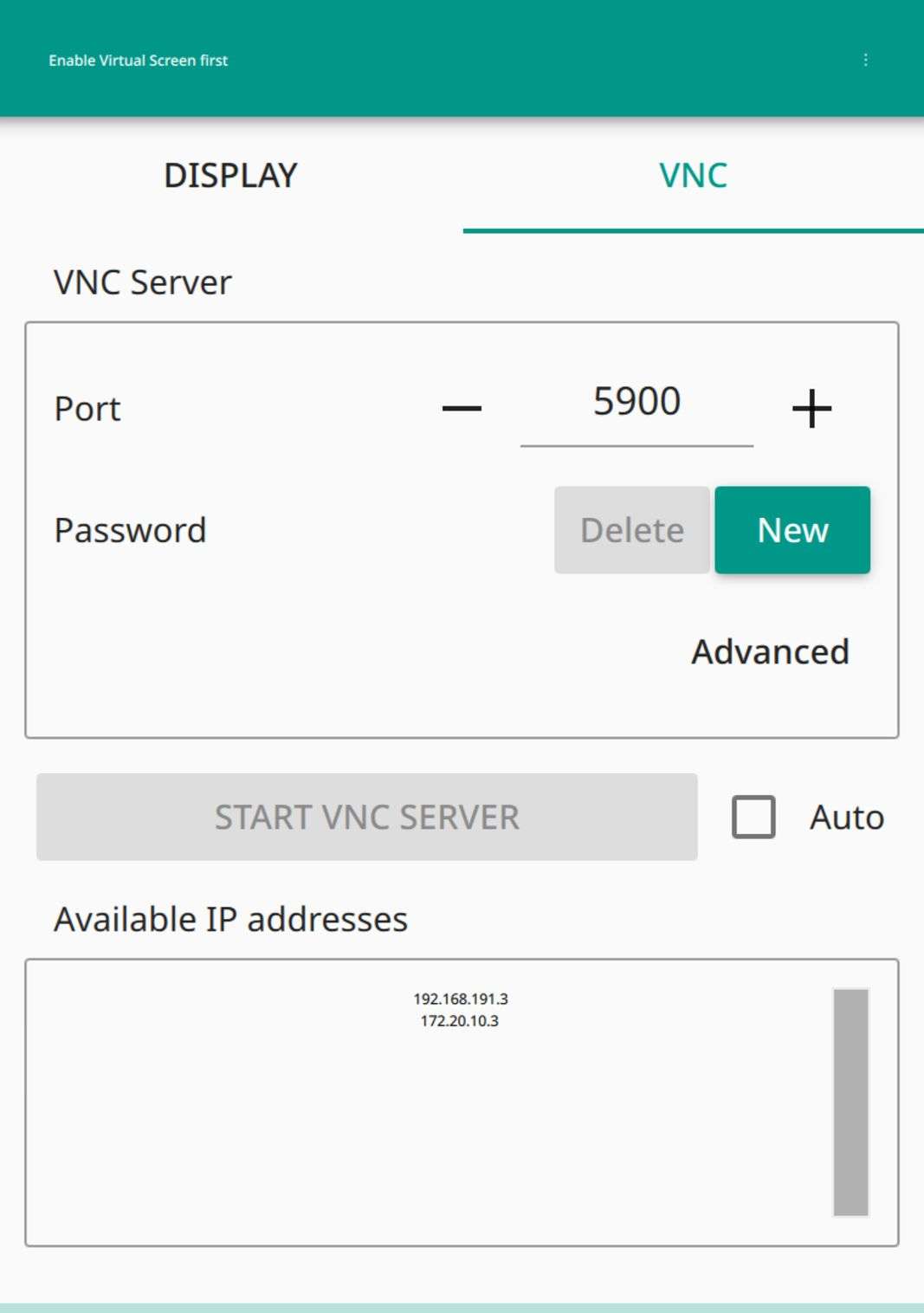Click the Password label

point(130,530)
